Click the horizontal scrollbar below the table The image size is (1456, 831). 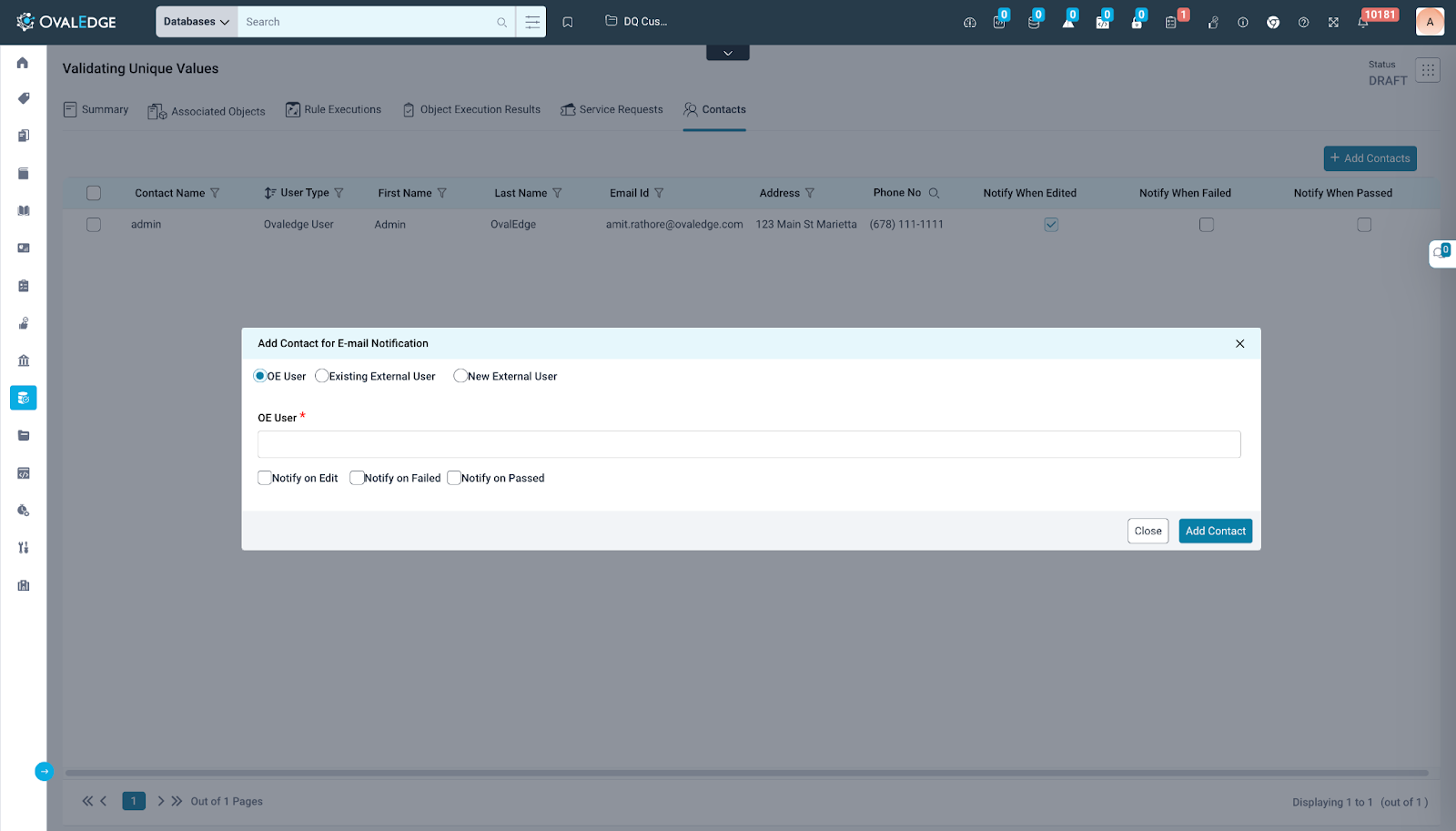pos(746,773)
